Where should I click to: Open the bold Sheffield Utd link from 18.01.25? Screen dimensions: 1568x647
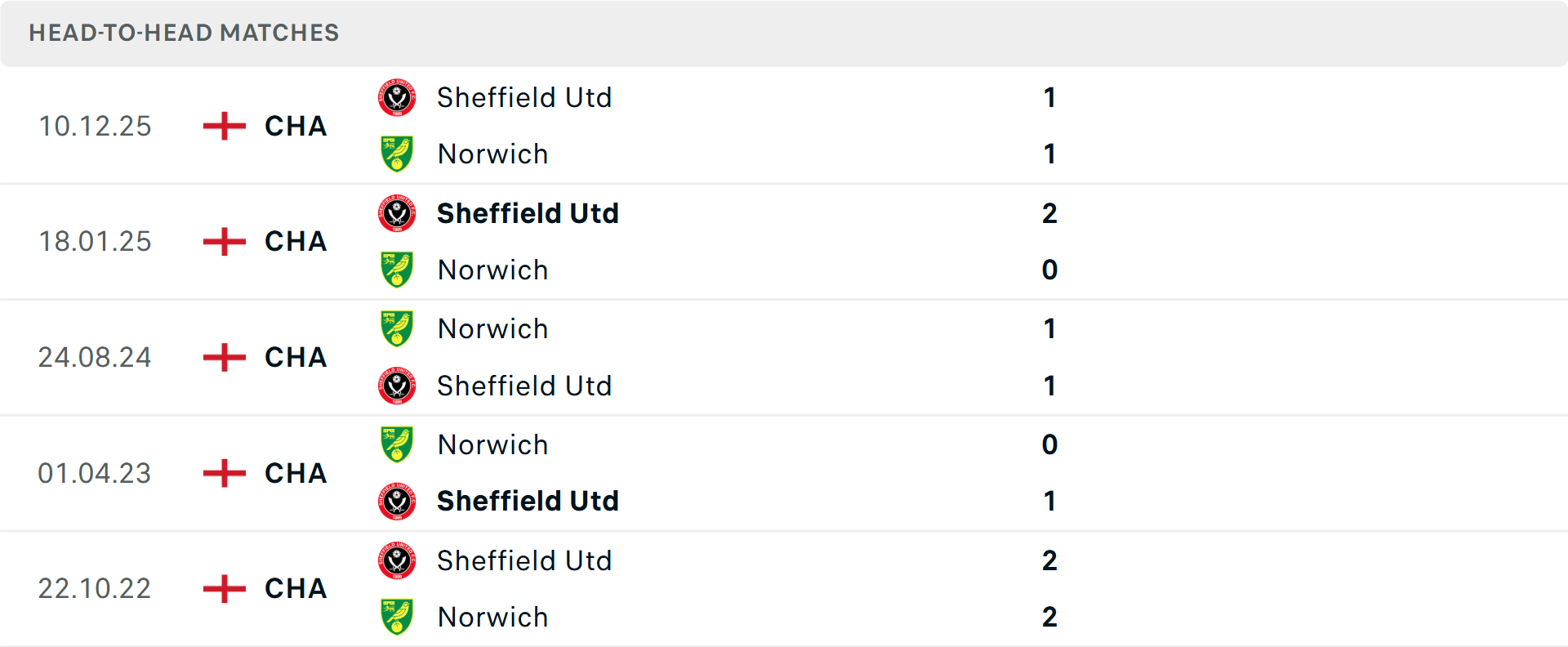click(x=528, y=213)
